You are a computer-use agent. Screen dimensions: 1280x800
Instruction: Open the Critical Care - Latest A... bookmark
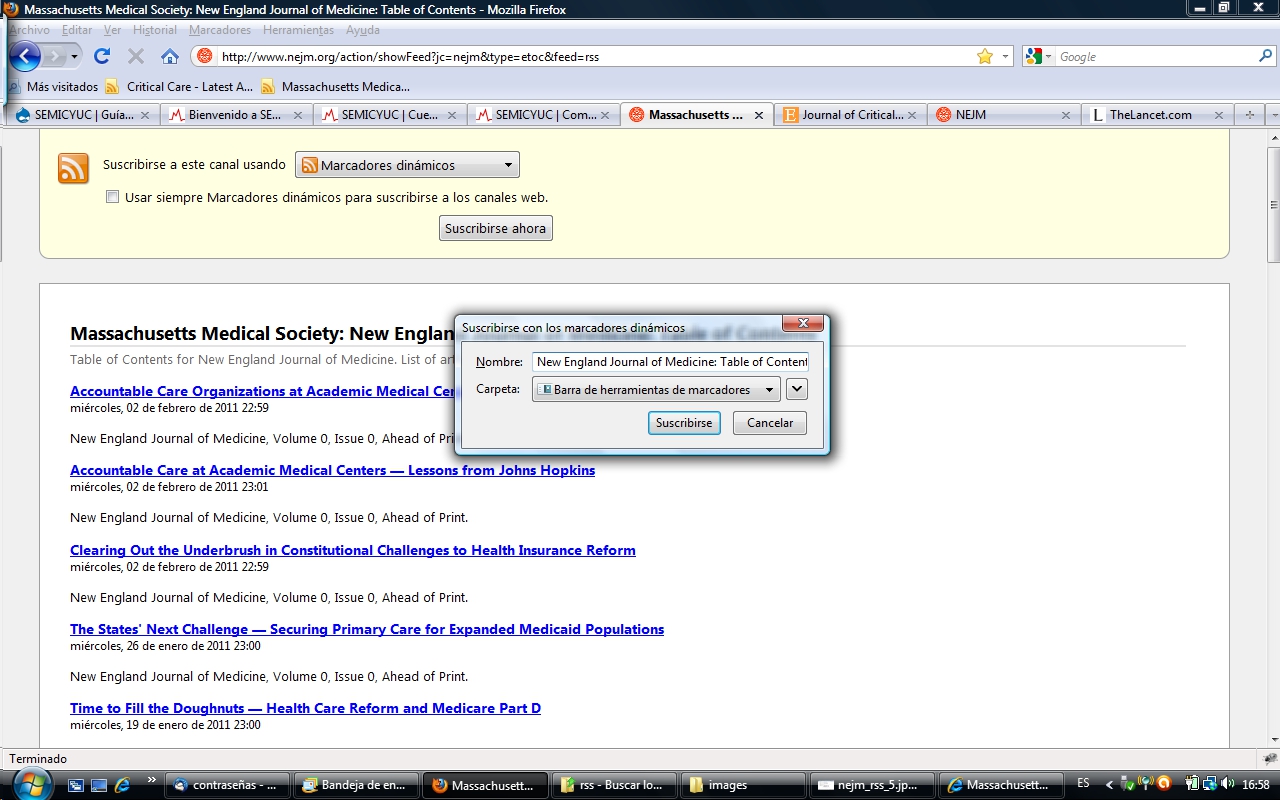point(180,87)
